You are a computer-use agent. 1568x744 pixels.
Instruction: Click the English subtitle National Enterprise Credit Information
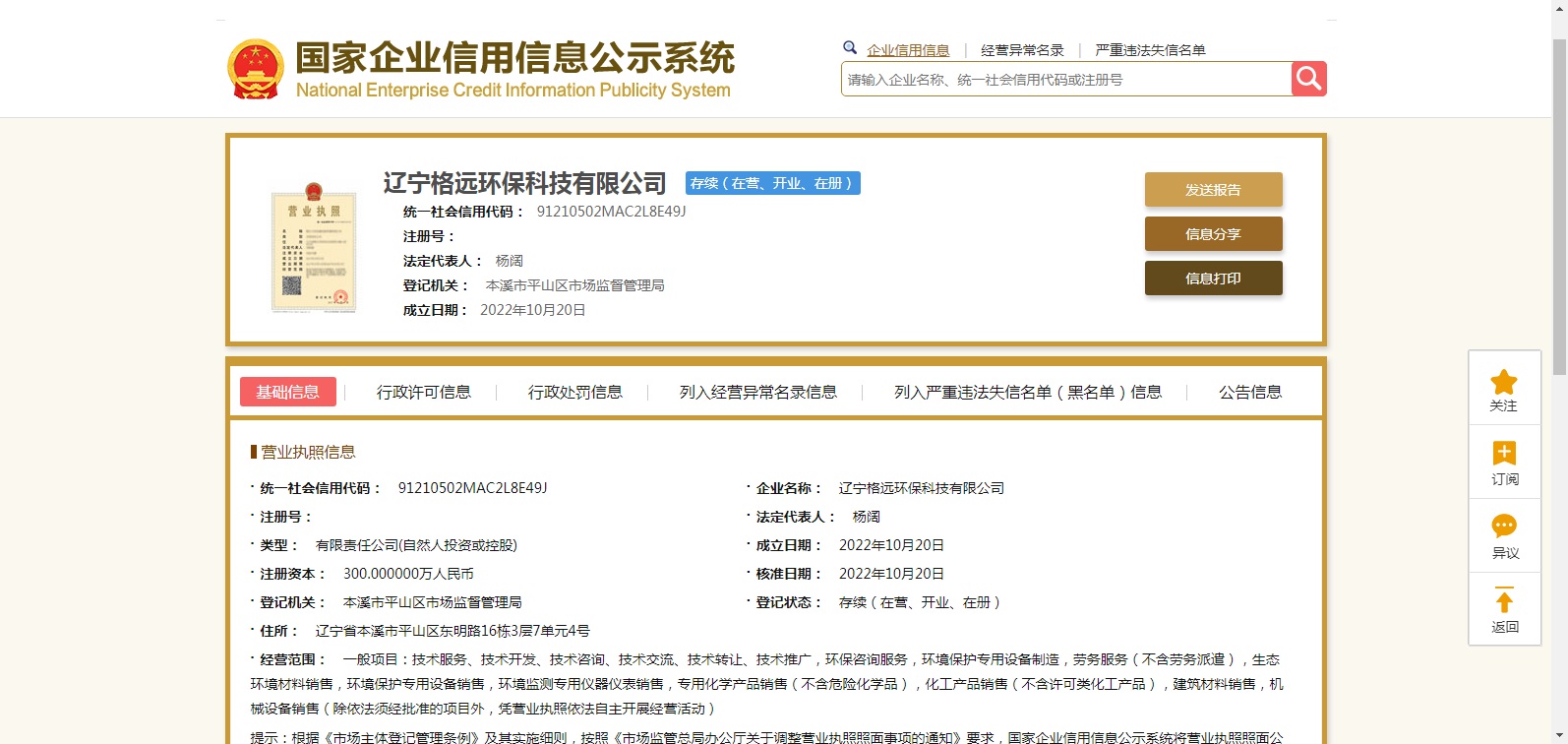[x=513, y=91]
